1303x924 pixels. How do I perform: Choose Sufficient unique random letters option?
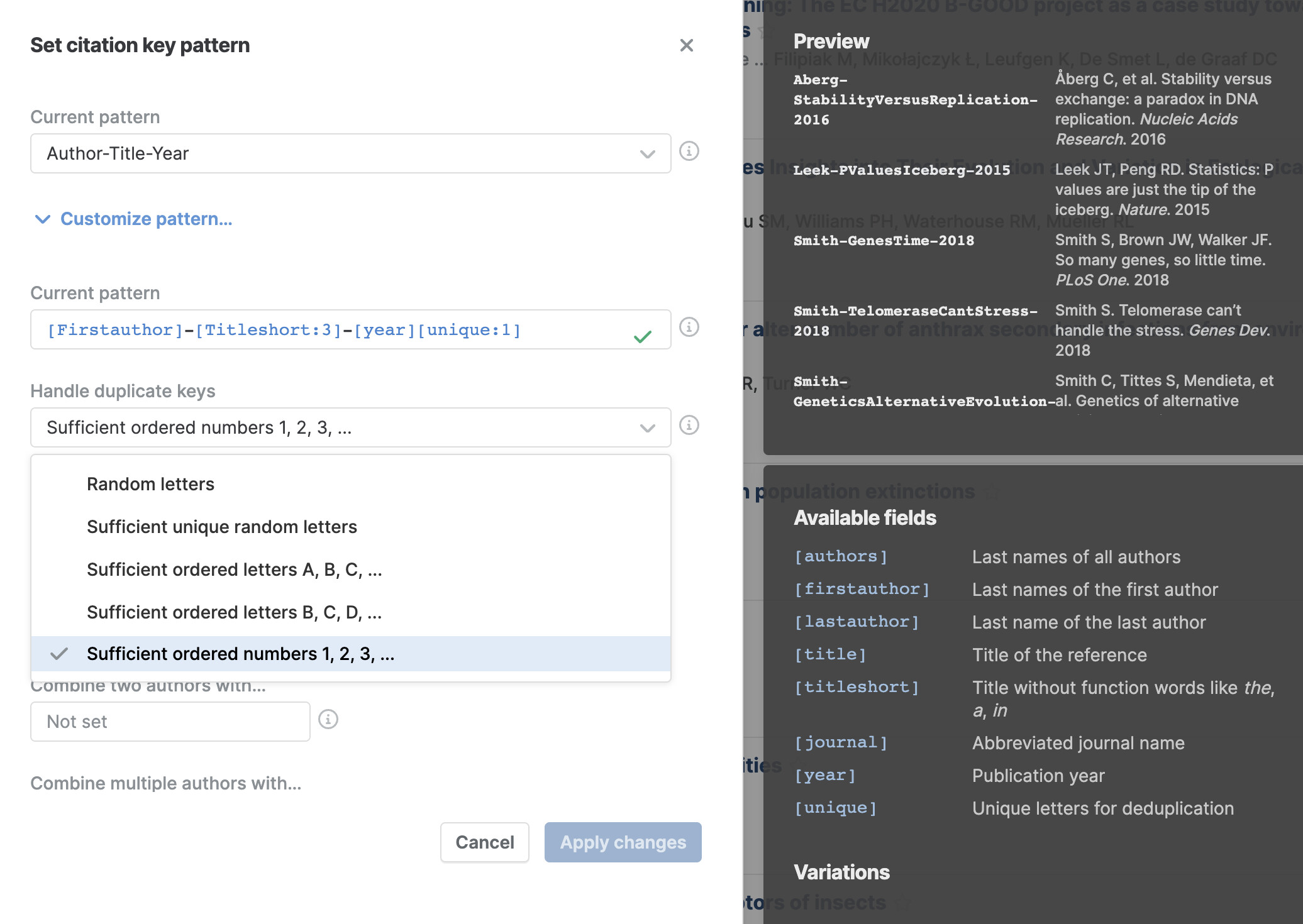coord(350,527)
